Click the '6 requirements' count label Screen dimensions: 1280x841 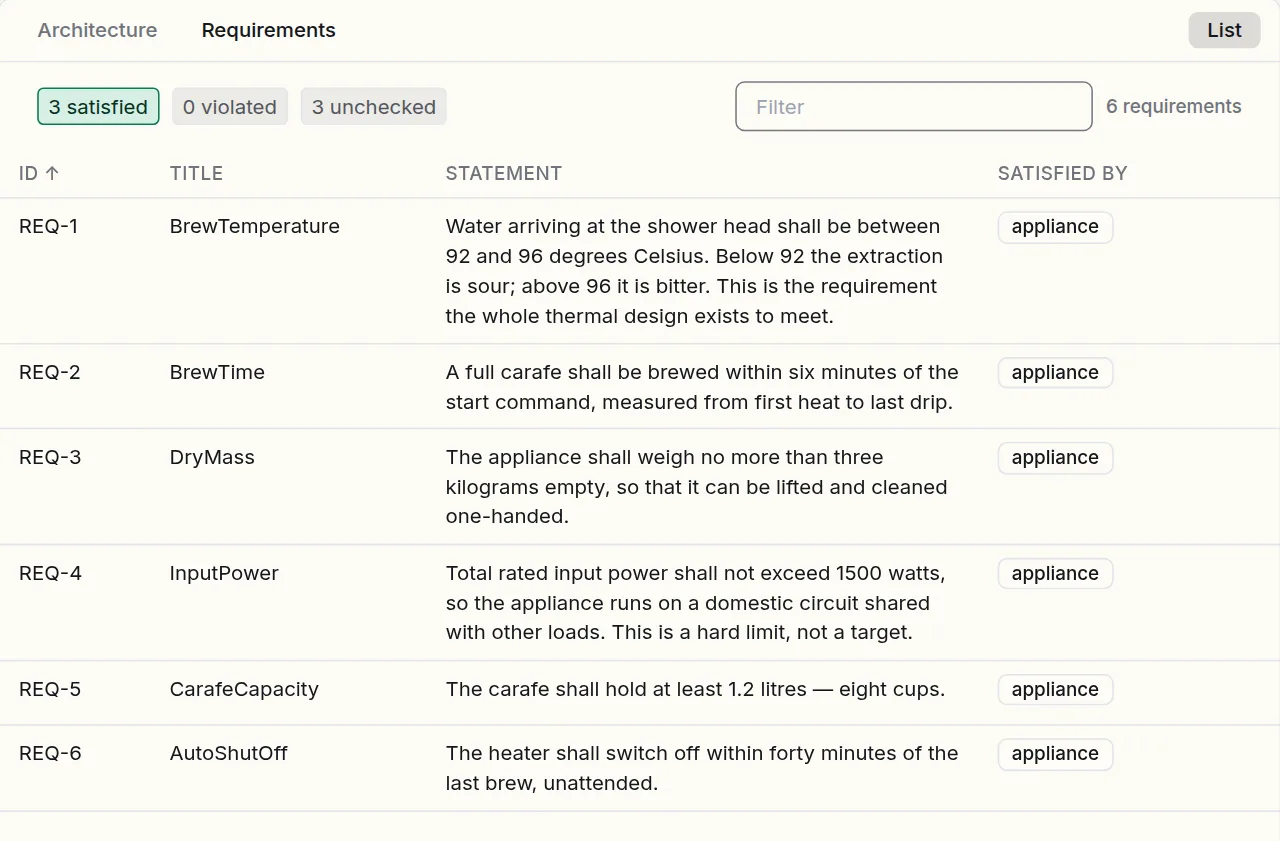[x=1174, y=106]
